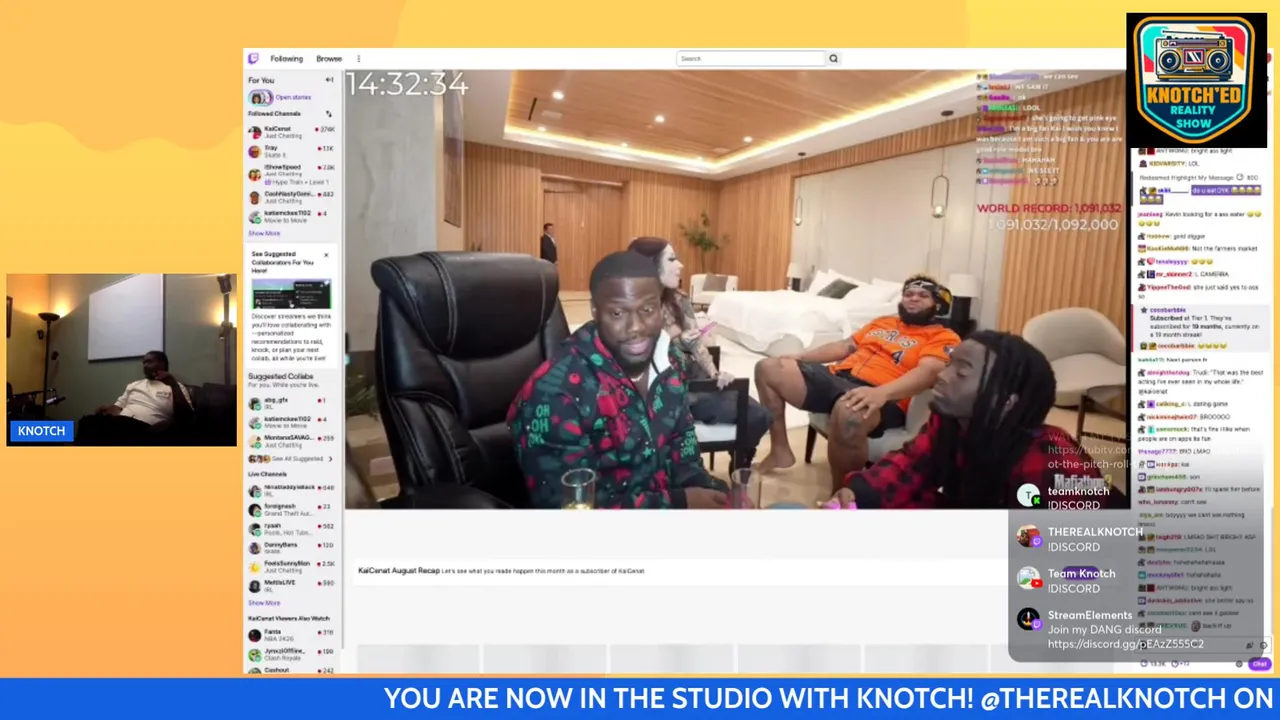Sort Followed Channels with the arrows icon
Viewport: 1280px width, 720px height.
[328, 114]
